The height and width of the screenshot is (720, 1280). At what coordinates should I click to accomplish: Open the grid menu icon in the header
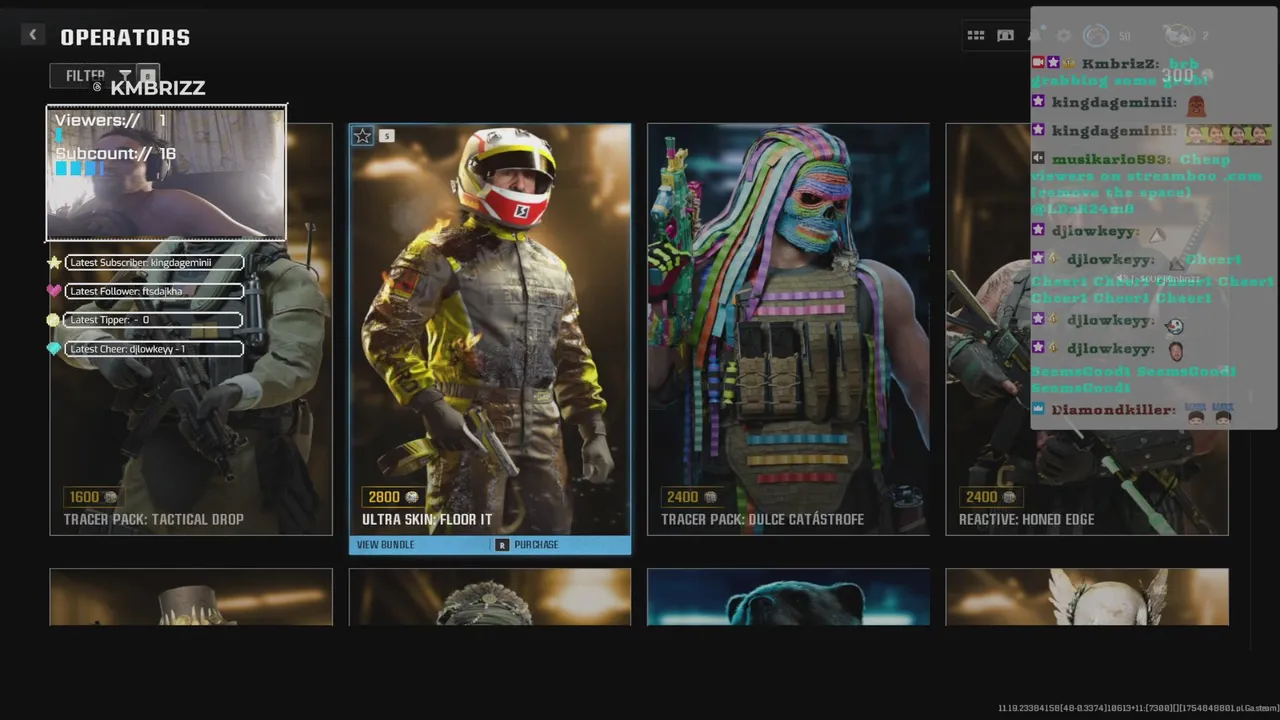click(976, 36)
